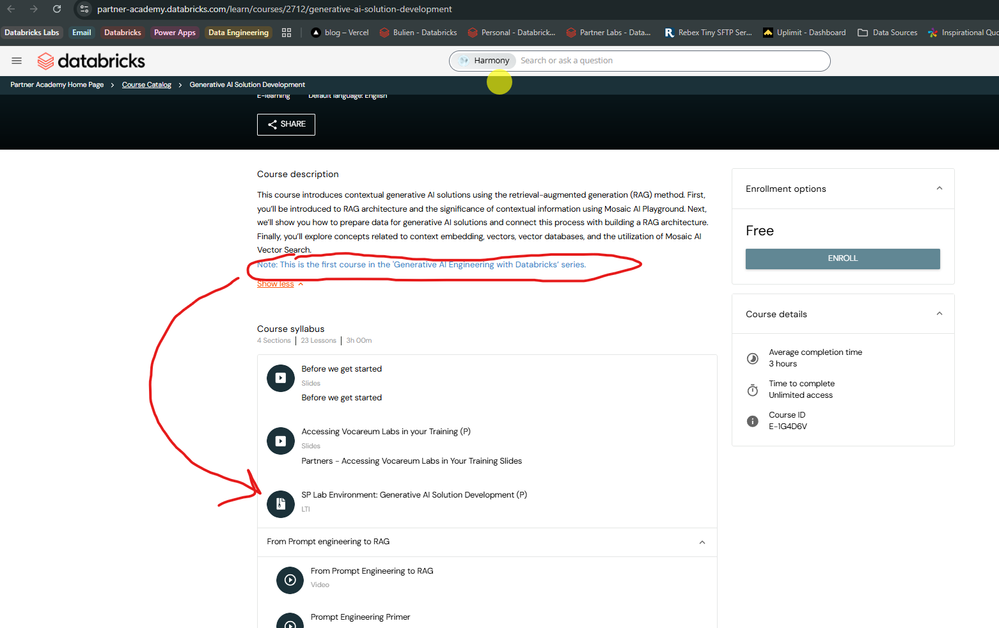Click the browser reload icon
This screenshot has width=999, height=628.
(x=57, y=9)
